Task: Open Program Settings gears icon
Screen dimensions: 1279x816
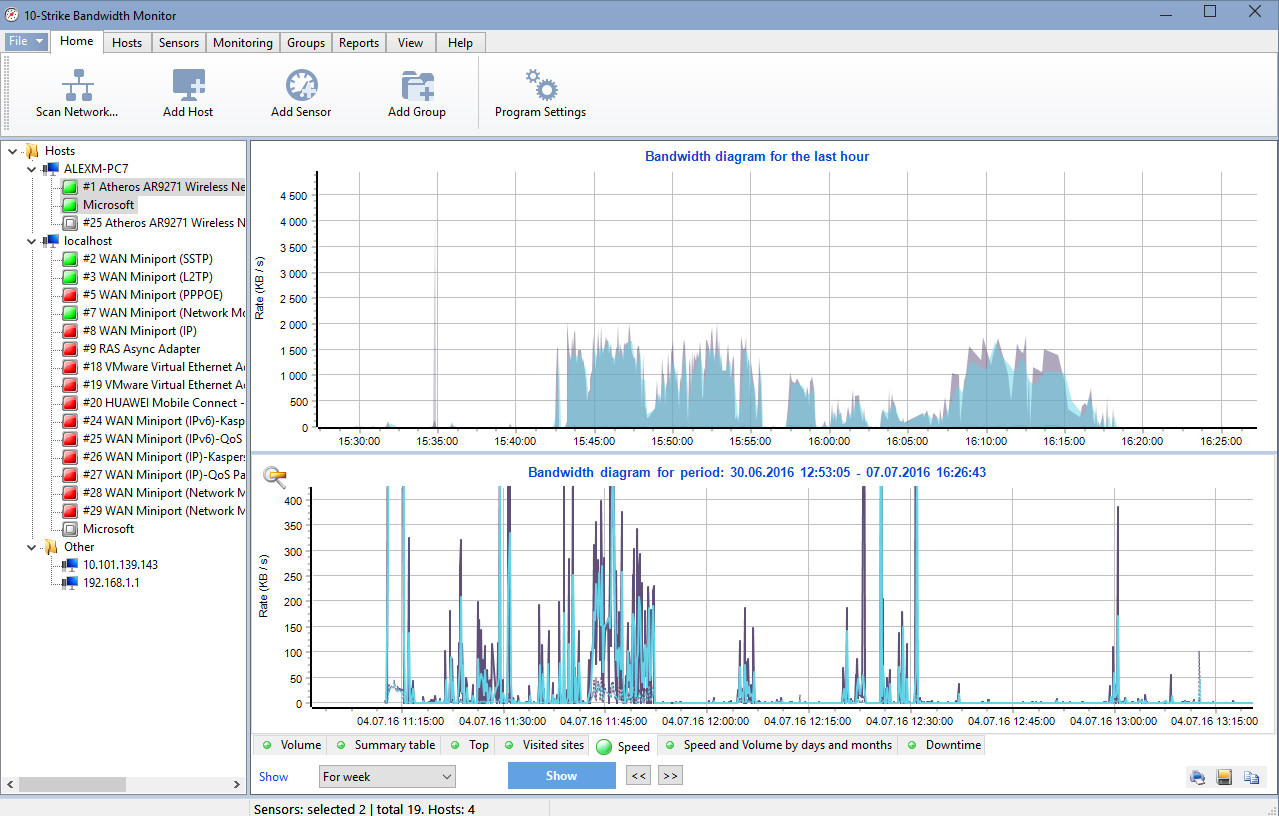Action: 541,84
